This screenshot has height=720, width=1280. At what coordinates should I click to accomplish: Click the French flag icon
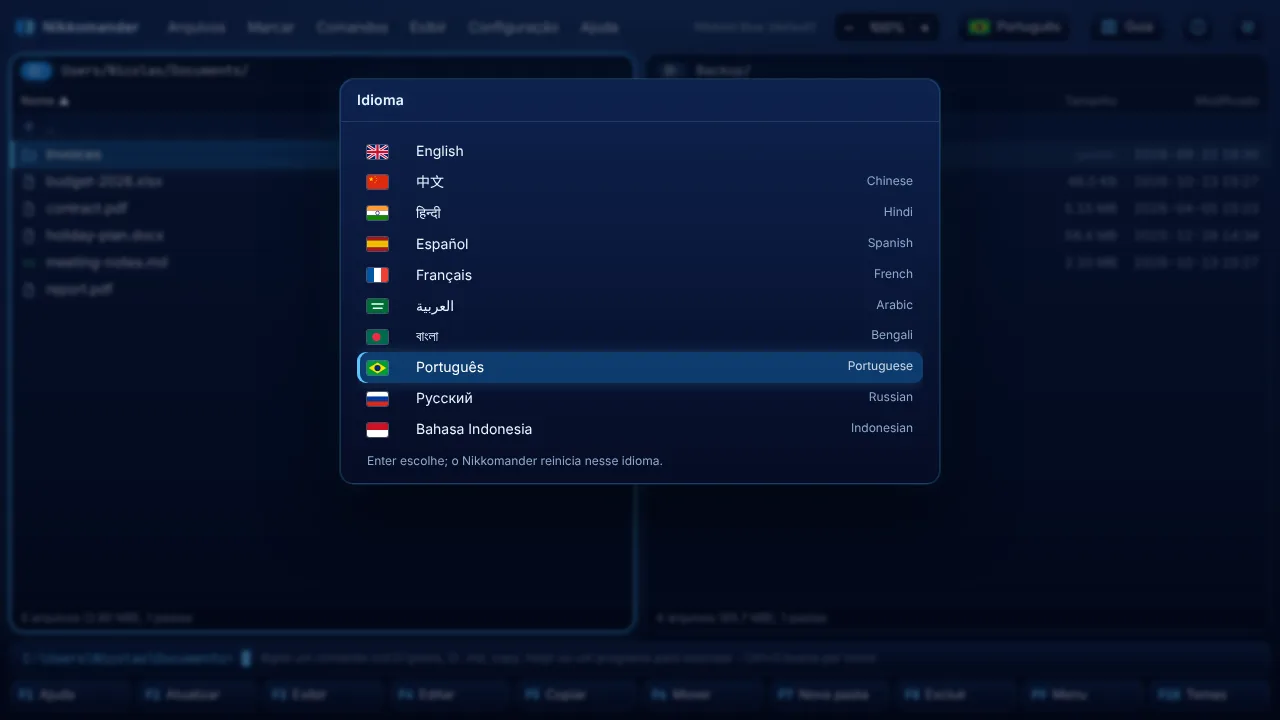point(377,275)
